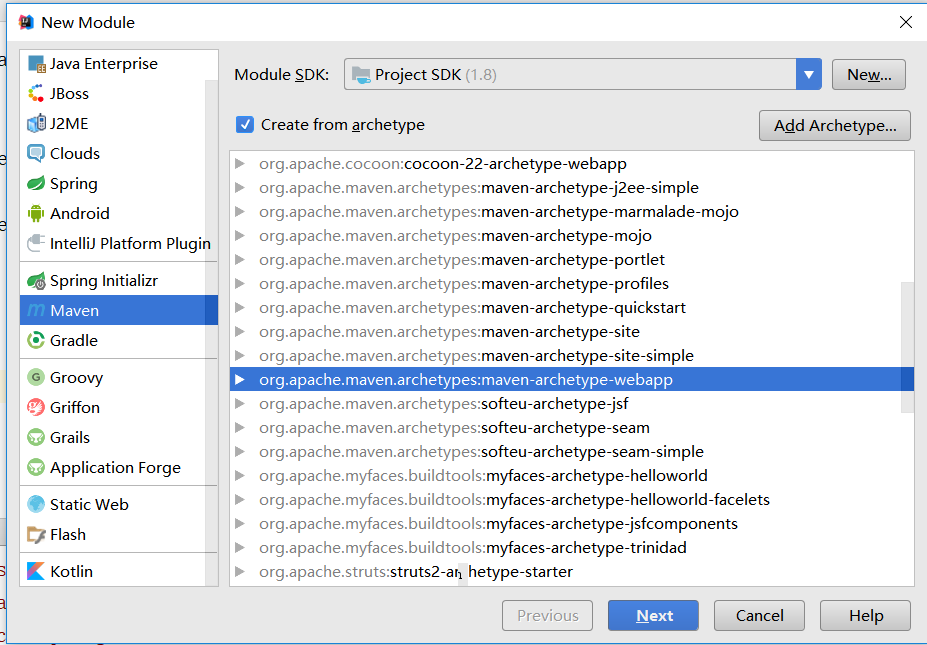Click the Previous button
Viewport: 927px width, 645px height.
pyautogui.click(x=547, y=615)
